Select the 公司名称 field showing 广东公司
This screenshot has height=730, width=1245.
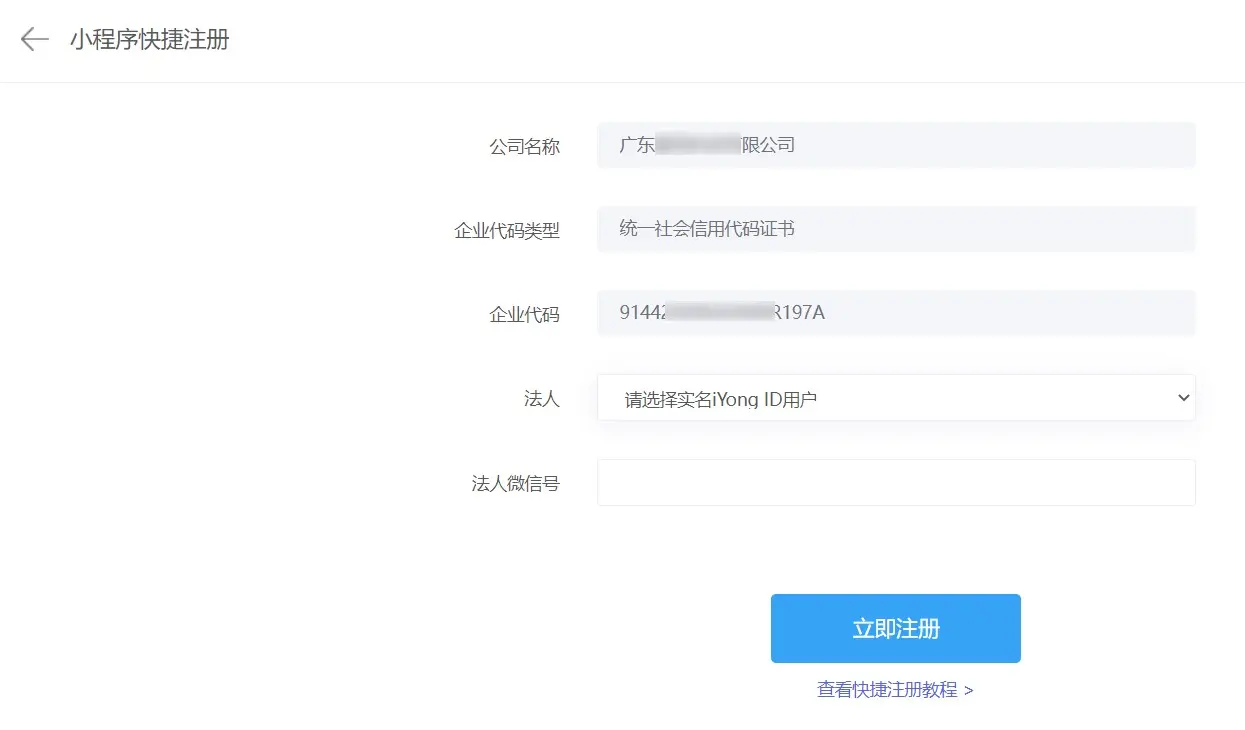pyautogui.click(x=895, y=144)
